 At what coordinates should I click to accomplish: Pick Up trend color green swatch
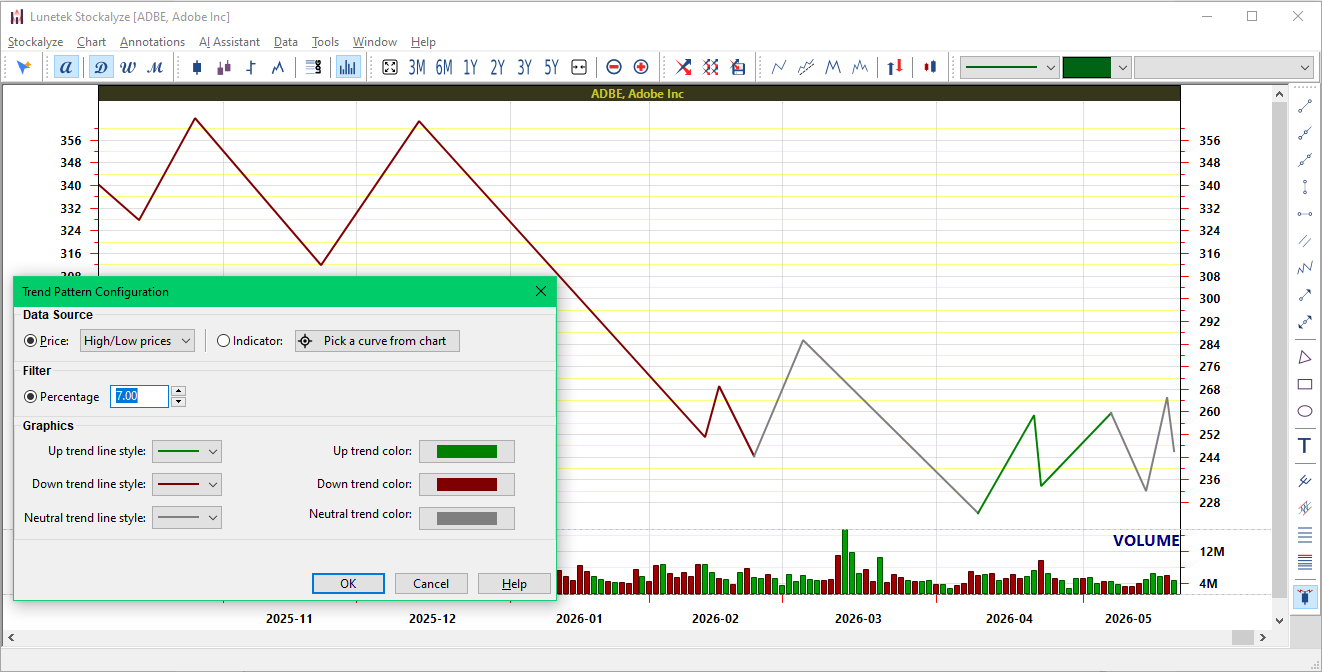tap(467, 451)
